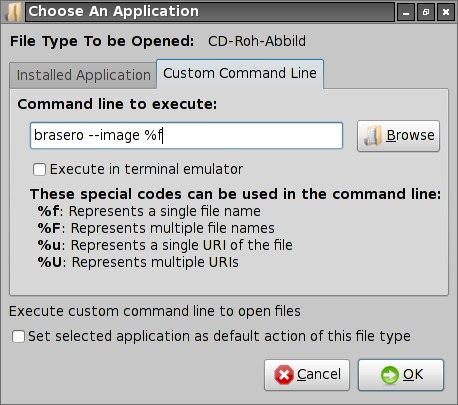Click the %u single URI hint
Image resolution: width=458 pixels, height=405 pixels.
165,245
